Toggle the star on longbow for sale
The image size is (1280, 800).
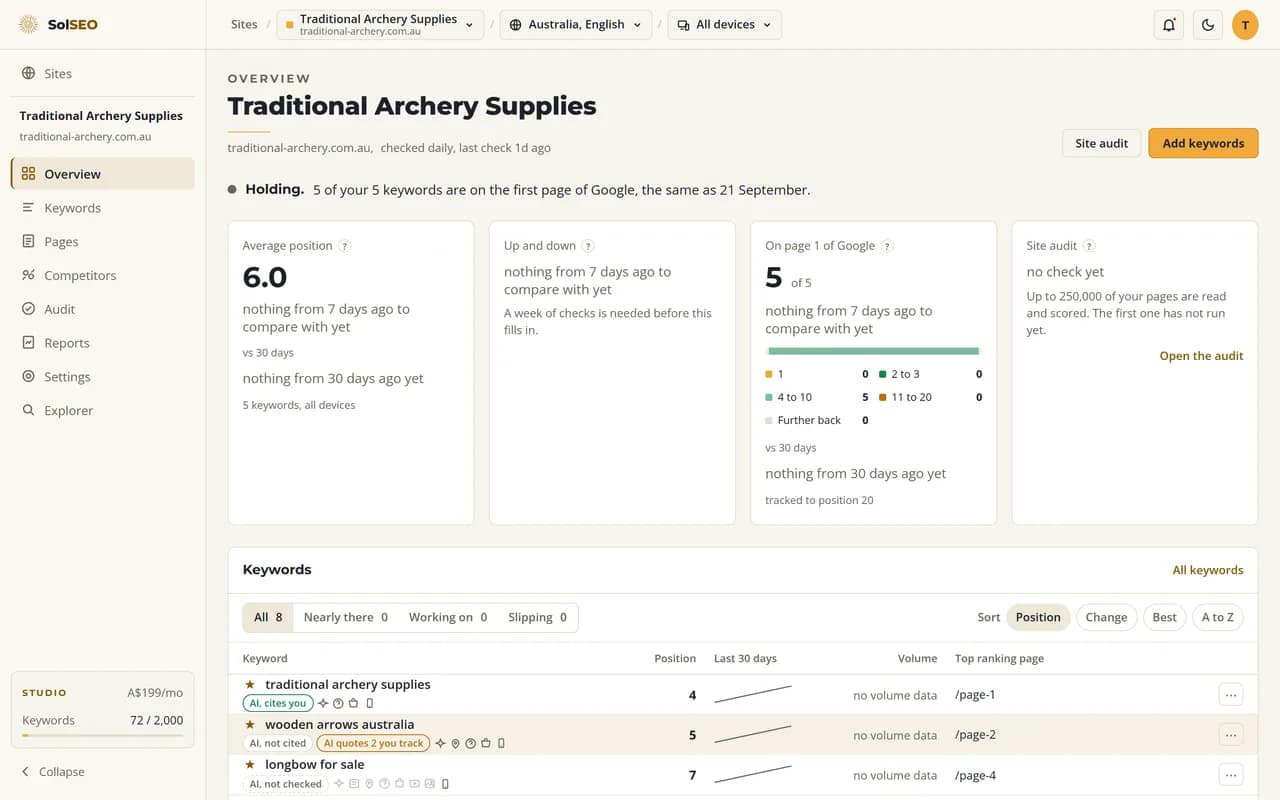click(250, 765)
